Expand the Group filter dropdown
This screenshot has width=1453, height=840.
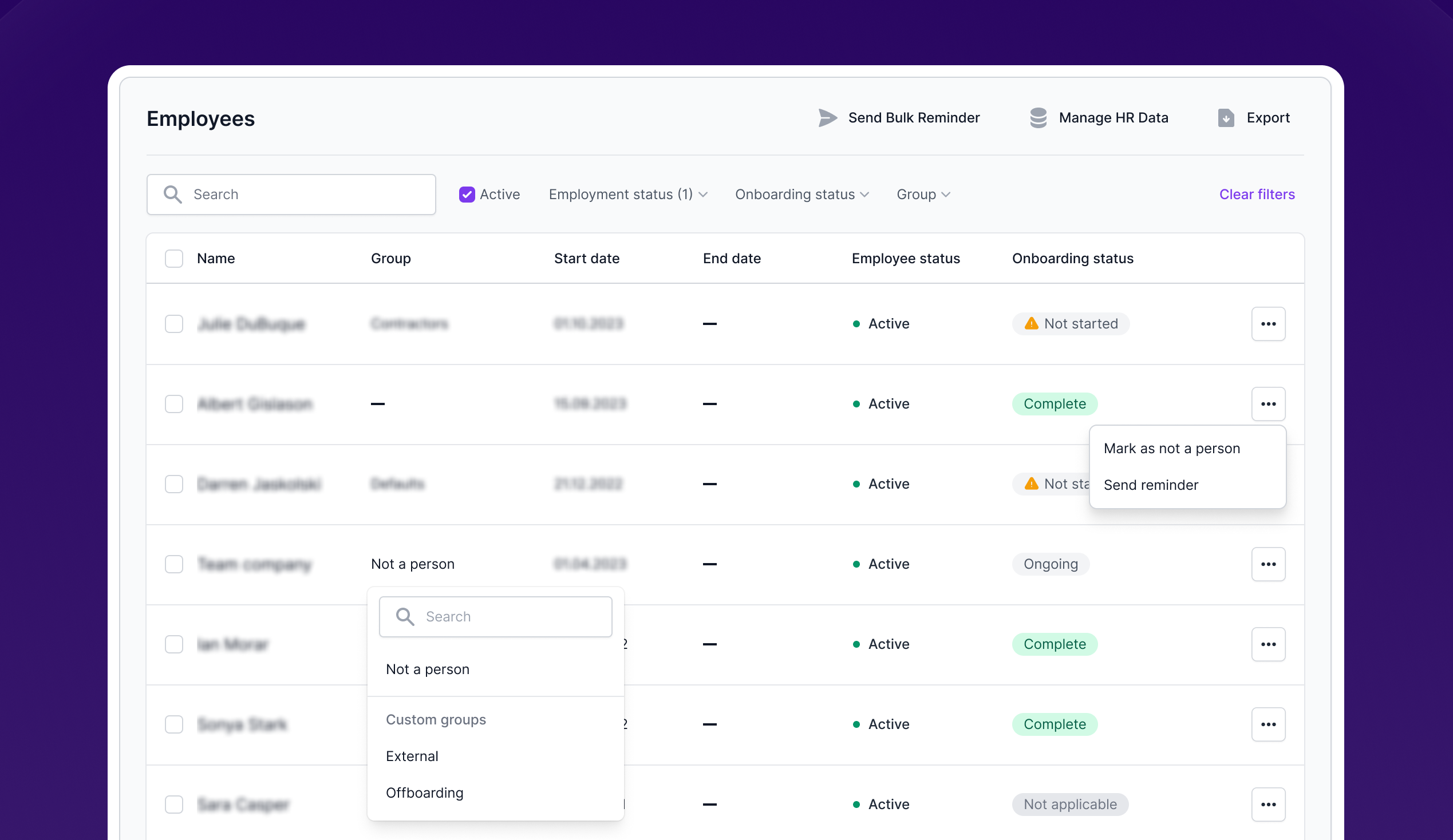(x=922, y=194)
